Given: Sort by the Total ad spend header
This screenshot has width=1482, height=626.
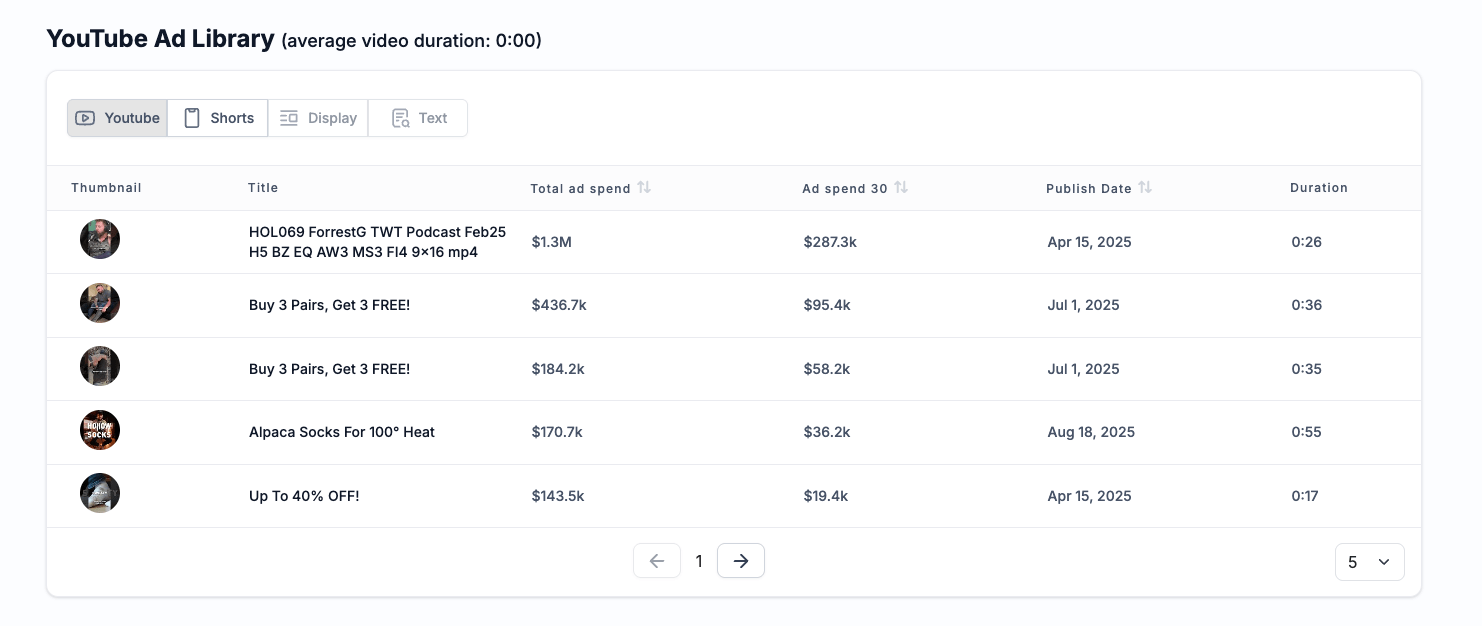Looking at the screenshot, I should pyautogui.click(x=580, y=188).
